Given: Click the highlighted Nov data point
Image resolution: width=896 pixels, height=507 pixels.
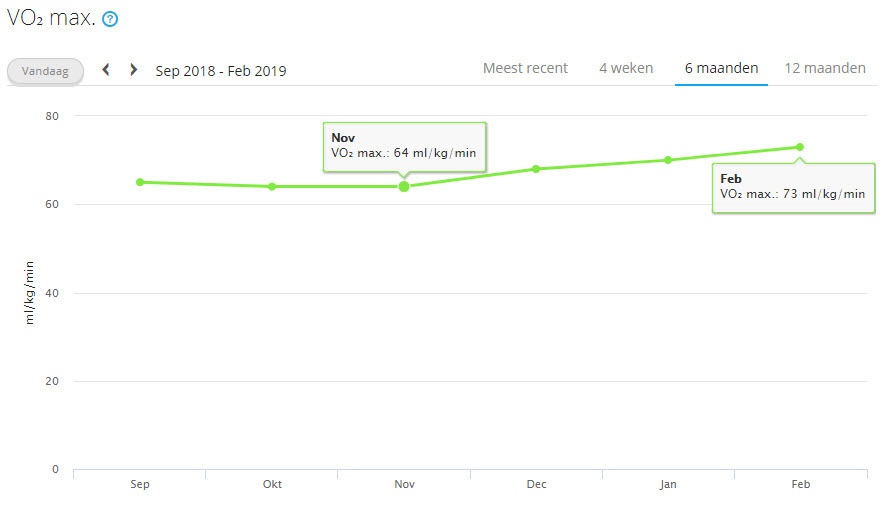Looking at the screenshot, I should coord(404,186).
